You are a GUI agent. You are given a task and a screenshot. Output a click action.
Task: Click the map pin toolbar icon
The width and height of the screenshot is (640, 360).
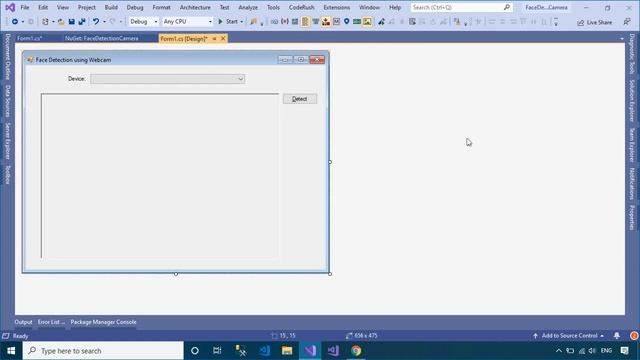(347, 22)
